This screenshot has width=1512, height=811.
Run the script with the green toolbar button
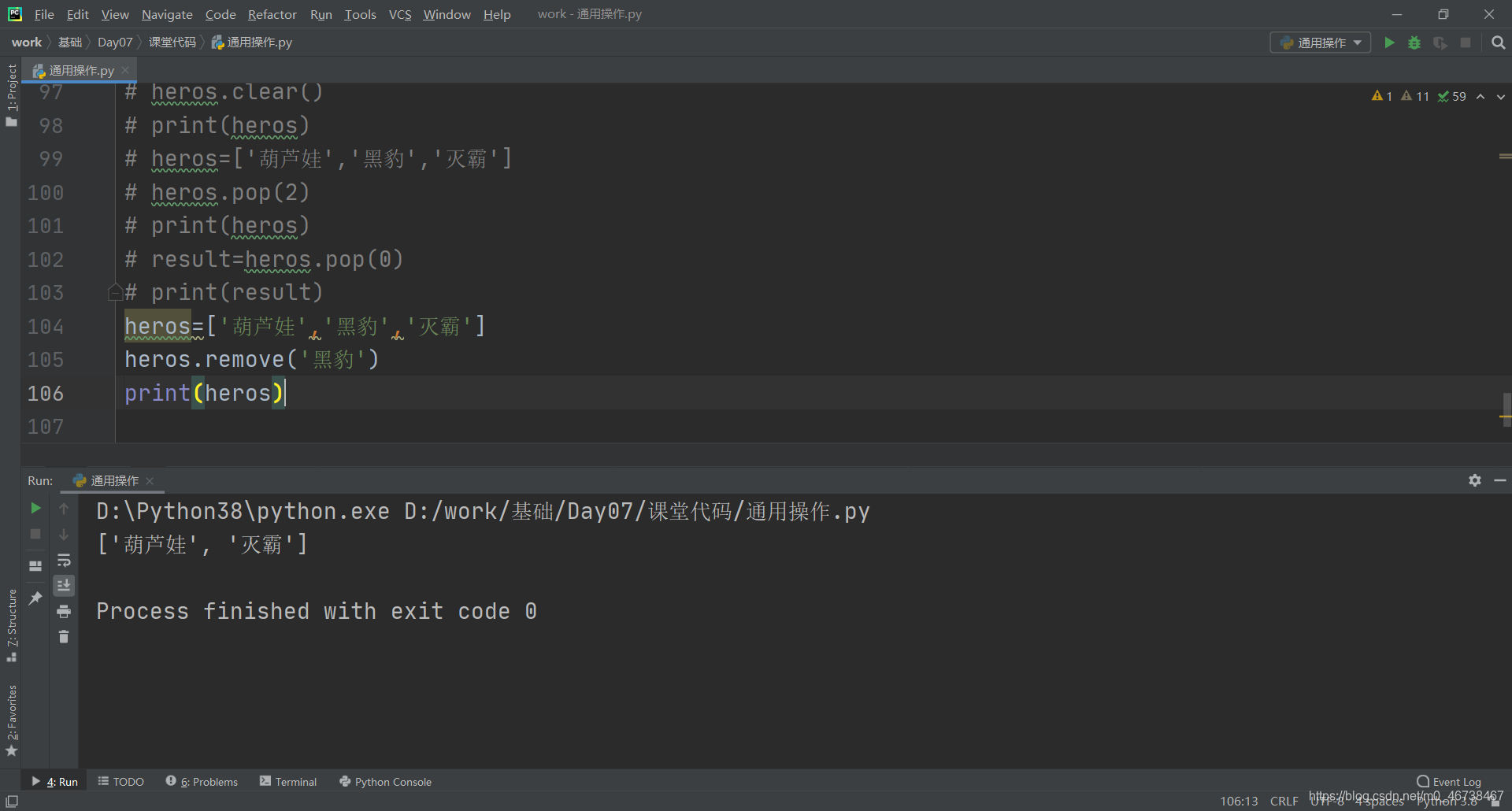pos(1390,43)
